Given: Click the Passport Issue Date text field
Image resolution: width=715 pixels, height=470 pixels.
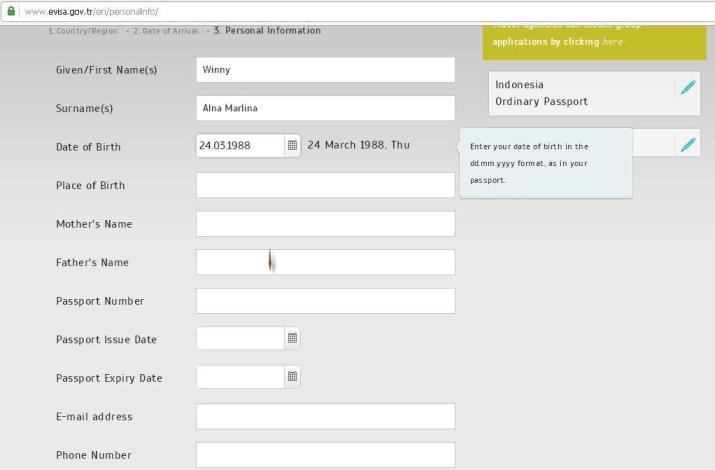Looking at the screenshot, I should [240, 338].
